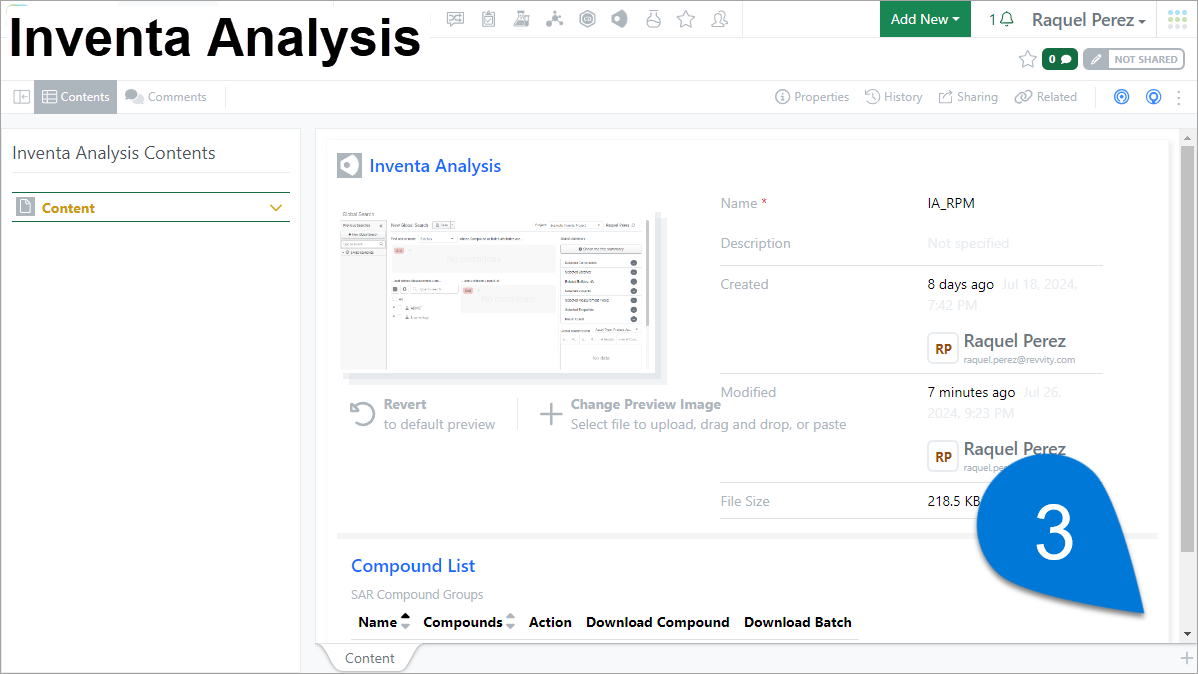Click the RP avatar under Modified
The height and width of the screenshot is (674, 1198).
pyautogui.click(x=943, y=457)
